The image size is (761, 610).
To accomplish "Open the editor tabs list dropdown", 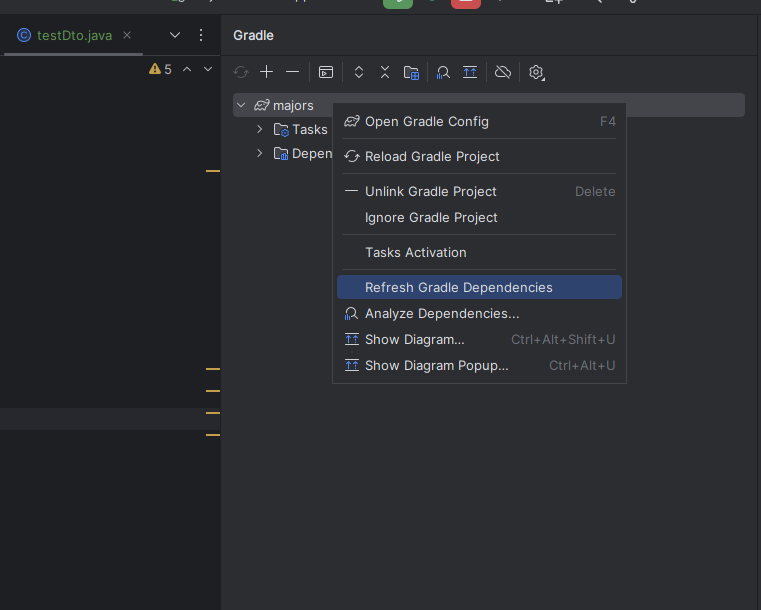I will click(x=175, y=35).
